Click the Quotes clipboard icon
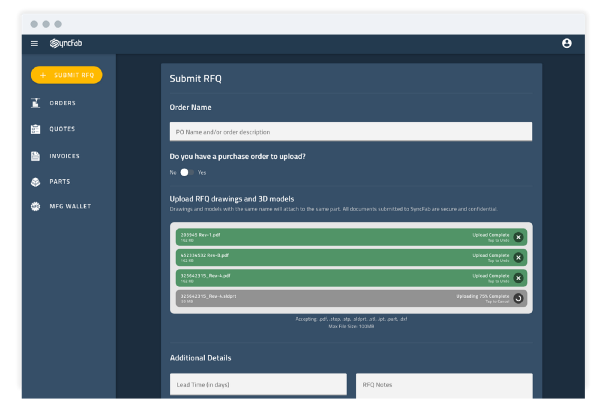The height and width of the screenshot is (411, 600). coord(36,129)
